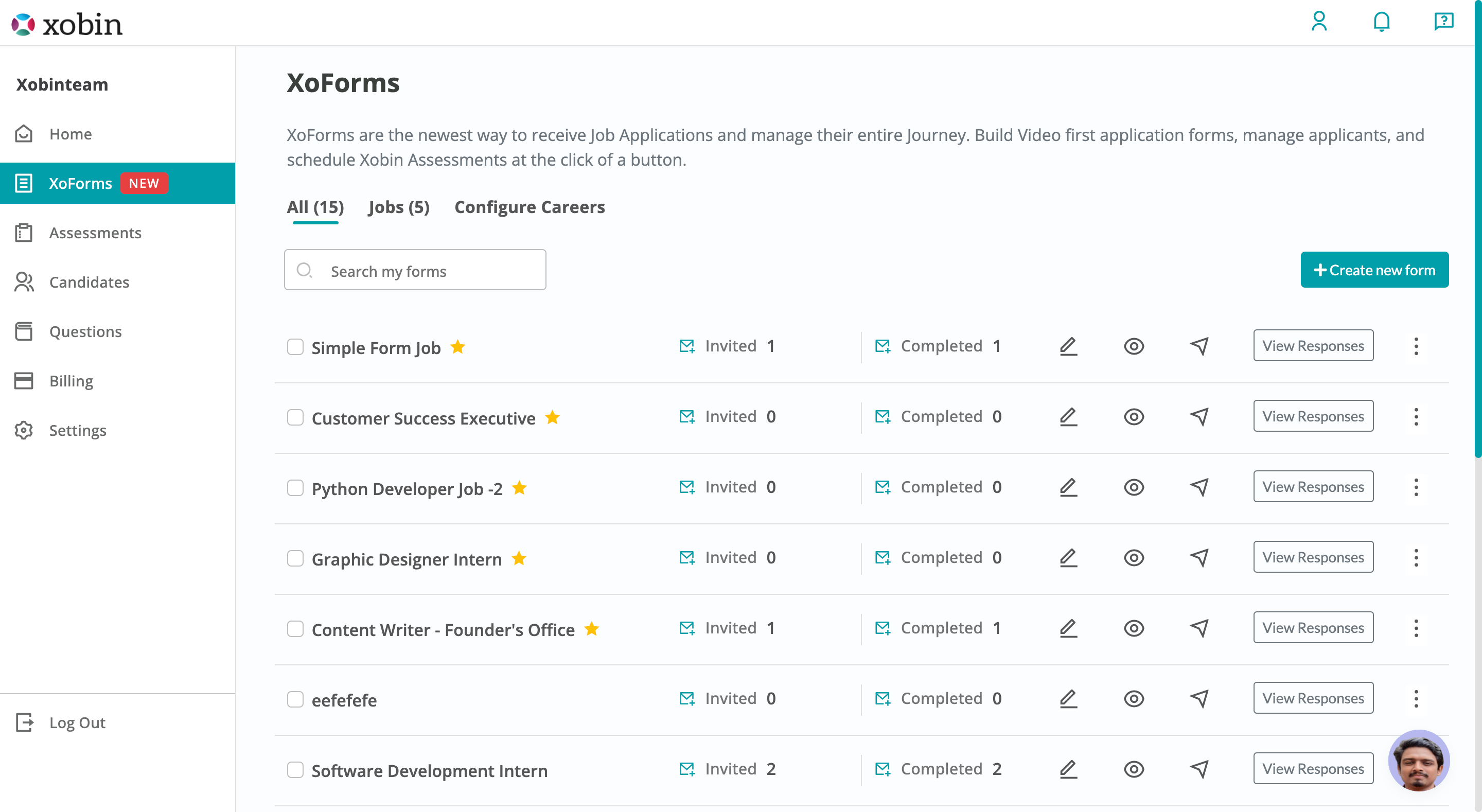This screenshot has width=1482, height=812.
Task: Click edit pencil for Software Development Intern
Action: (x=1068, y=769)
